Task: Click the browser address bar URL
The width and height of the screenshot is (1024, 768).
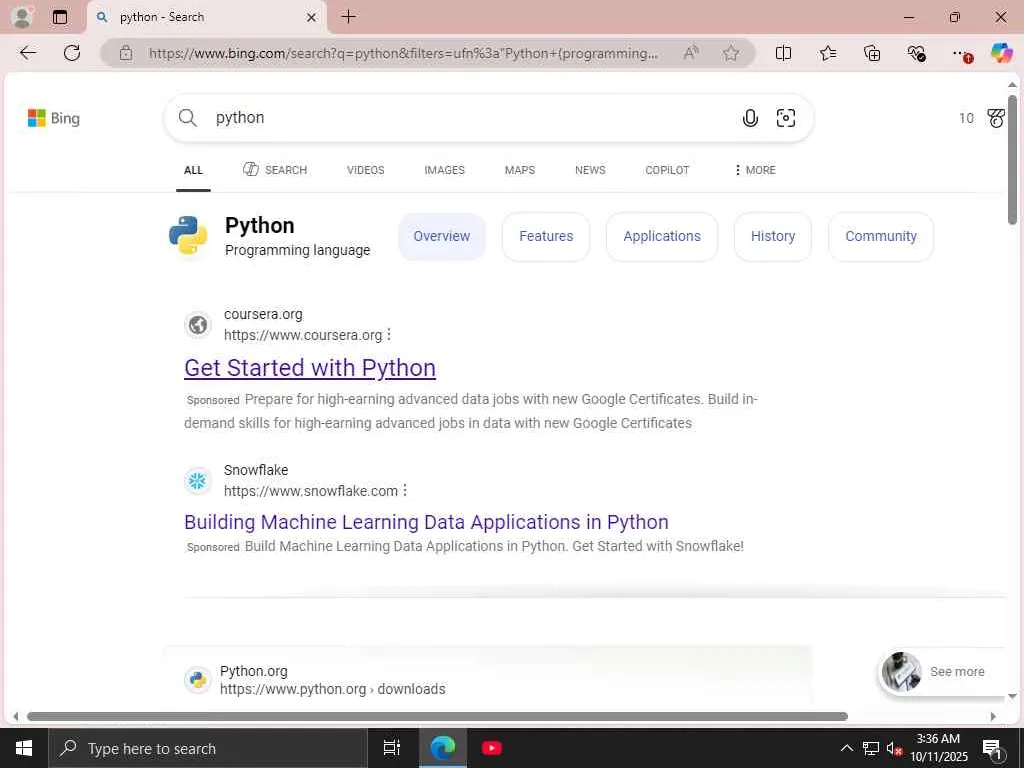Action: tap(403, 54)
